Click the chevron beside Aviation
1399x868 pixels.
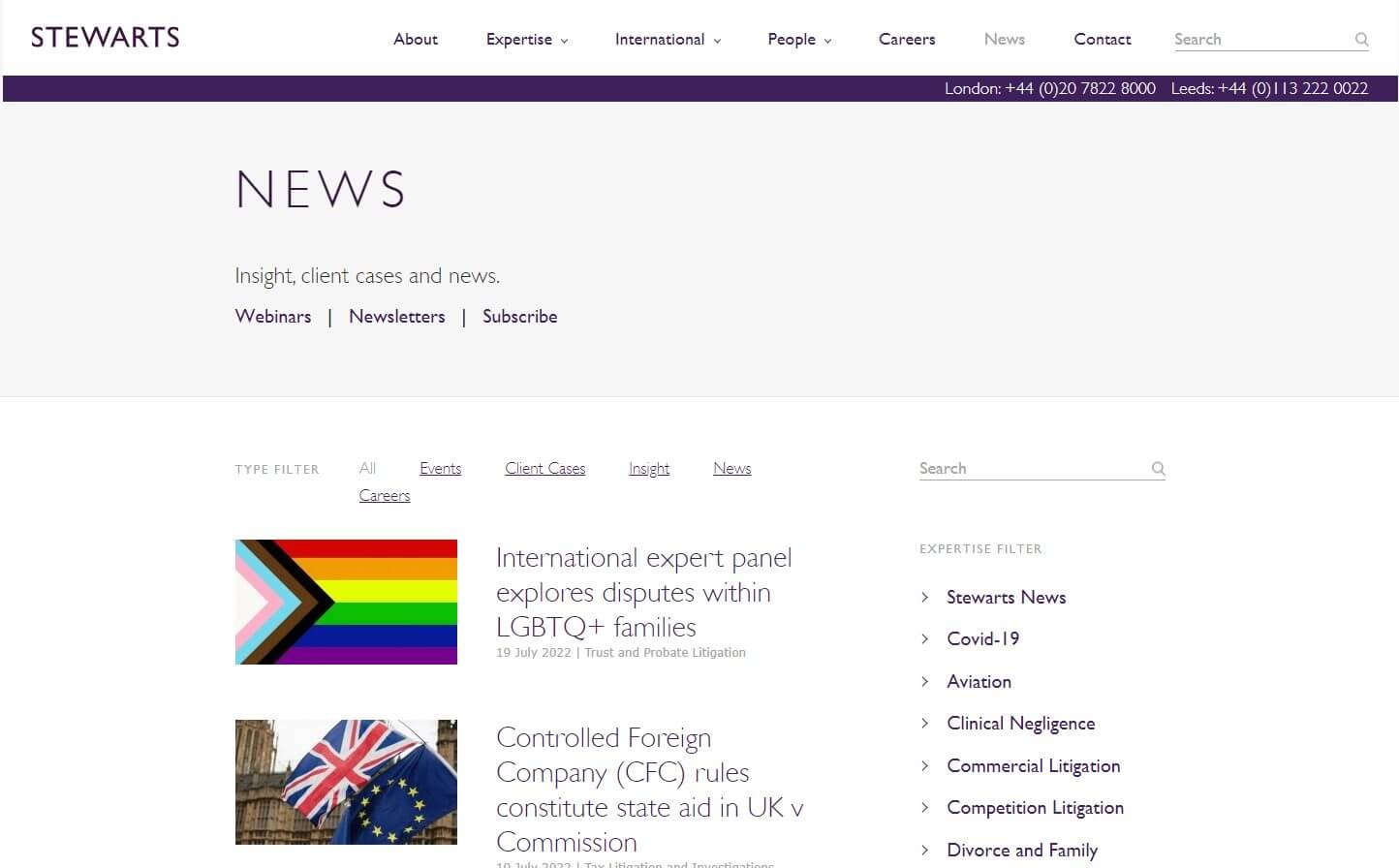coord(924,682)
